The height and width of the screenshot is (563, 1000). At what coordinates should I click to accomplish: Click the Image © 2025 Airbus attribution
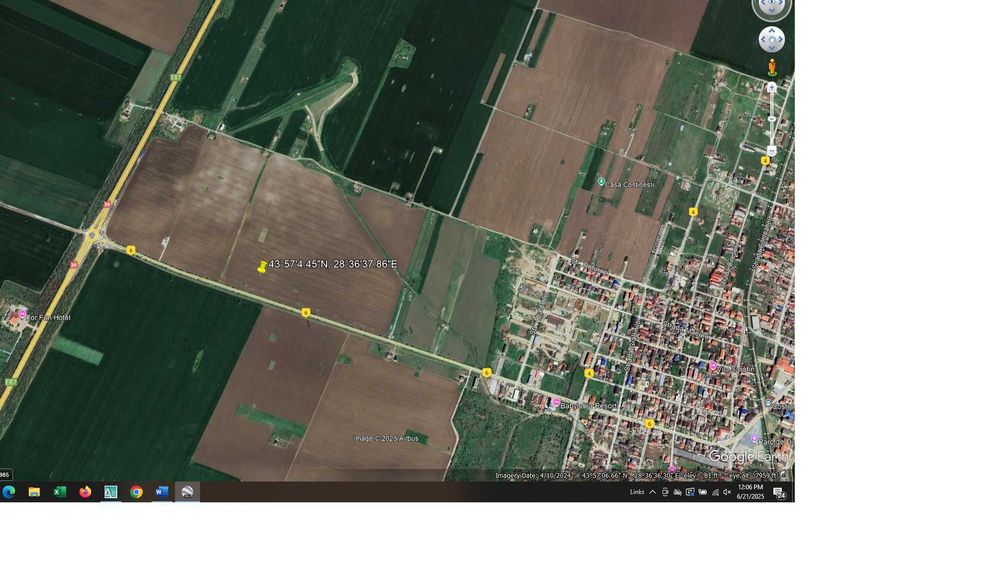(386, 439)
